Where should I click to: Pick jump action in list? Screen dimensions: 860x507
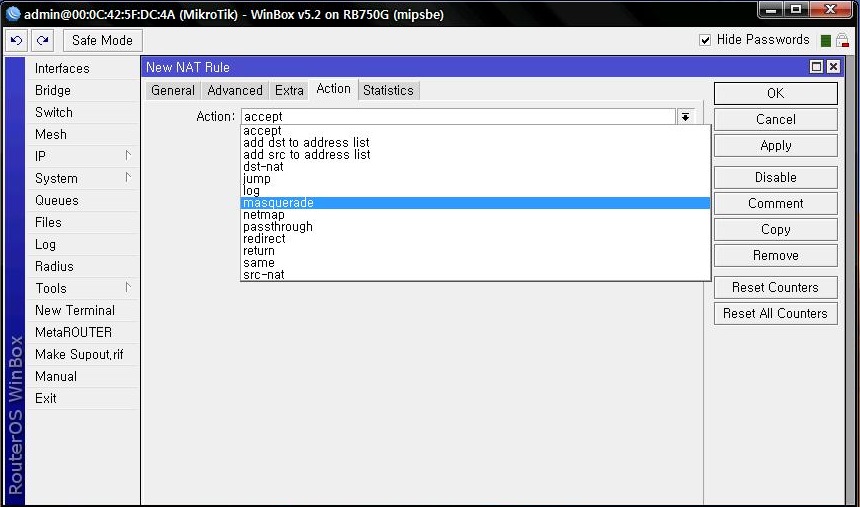coord(476,178)
